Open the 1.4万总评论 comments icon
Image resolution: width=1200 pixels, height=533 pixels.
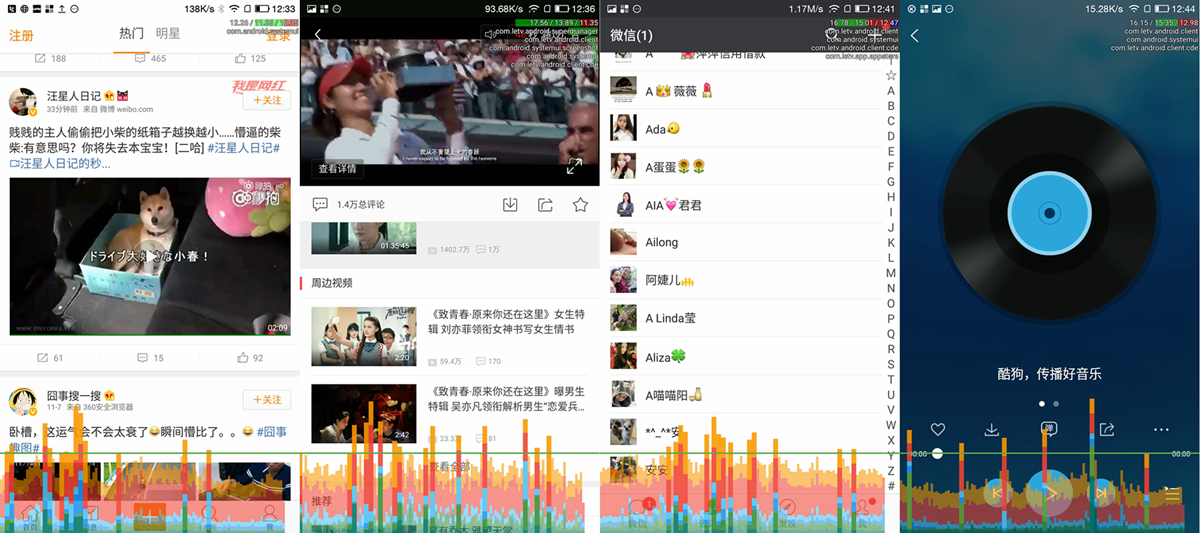pyautogui.click(x=320, y=204)
